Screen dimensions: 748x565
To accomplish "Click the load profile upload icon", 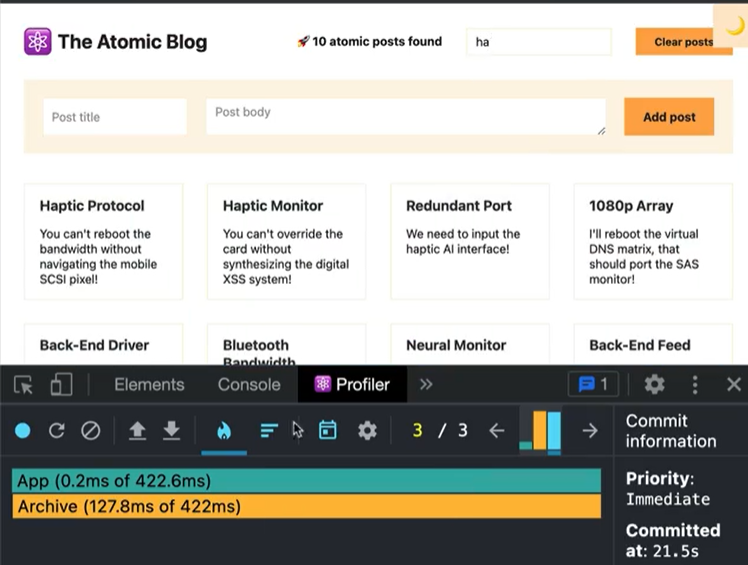I will click(137, 431).
